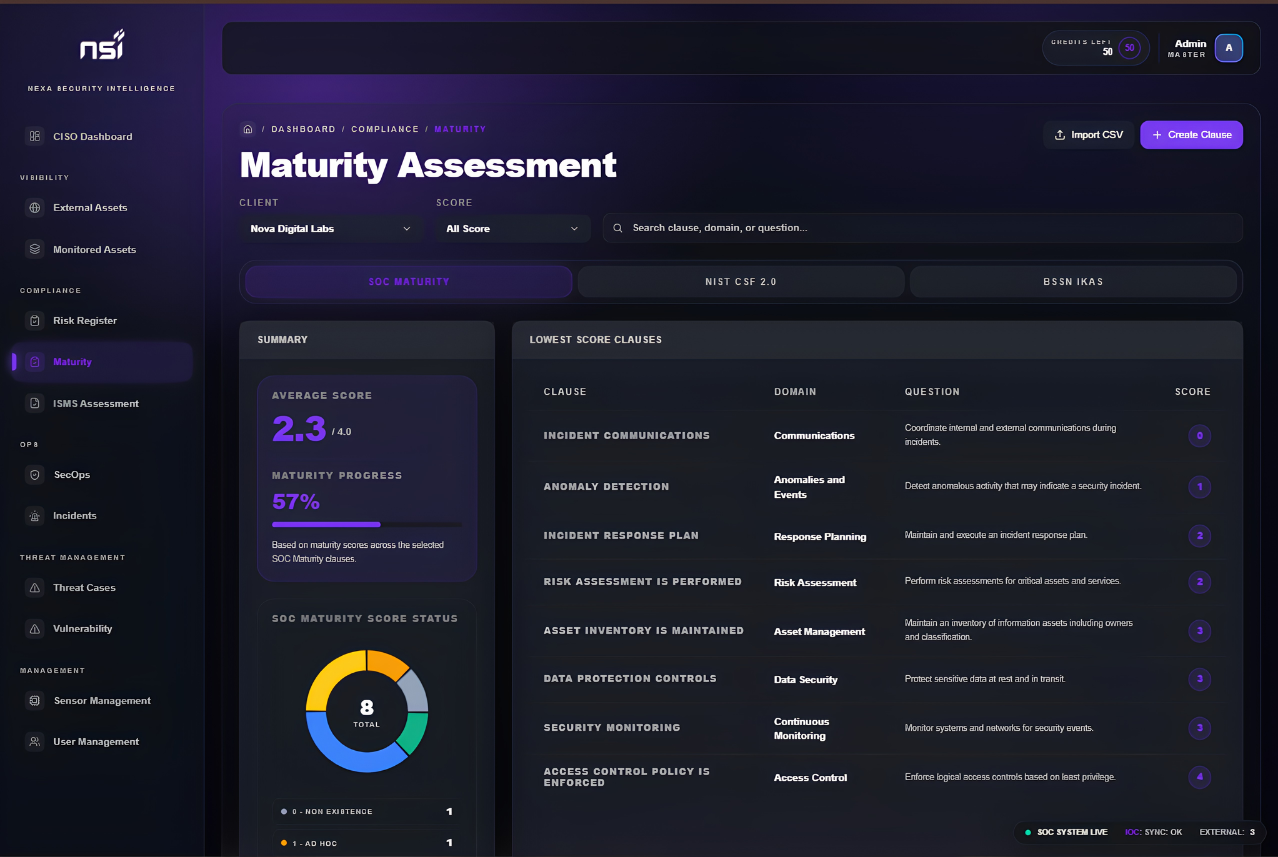Open User Management menu item

(x=102, y=742)
